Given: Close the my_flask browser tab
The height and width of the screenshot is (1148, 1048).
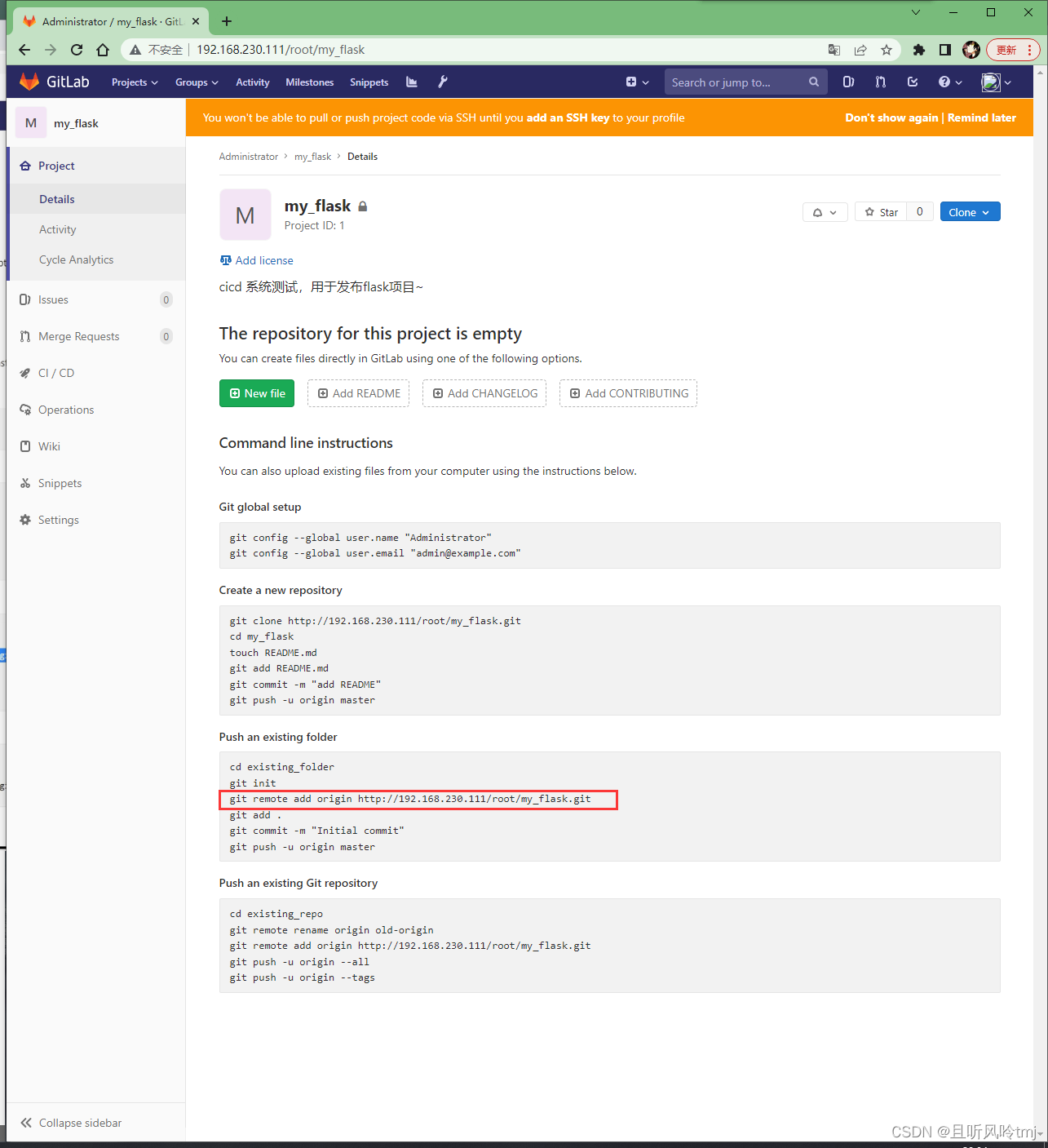Looking at the screenshot, I should click(197, 21).
